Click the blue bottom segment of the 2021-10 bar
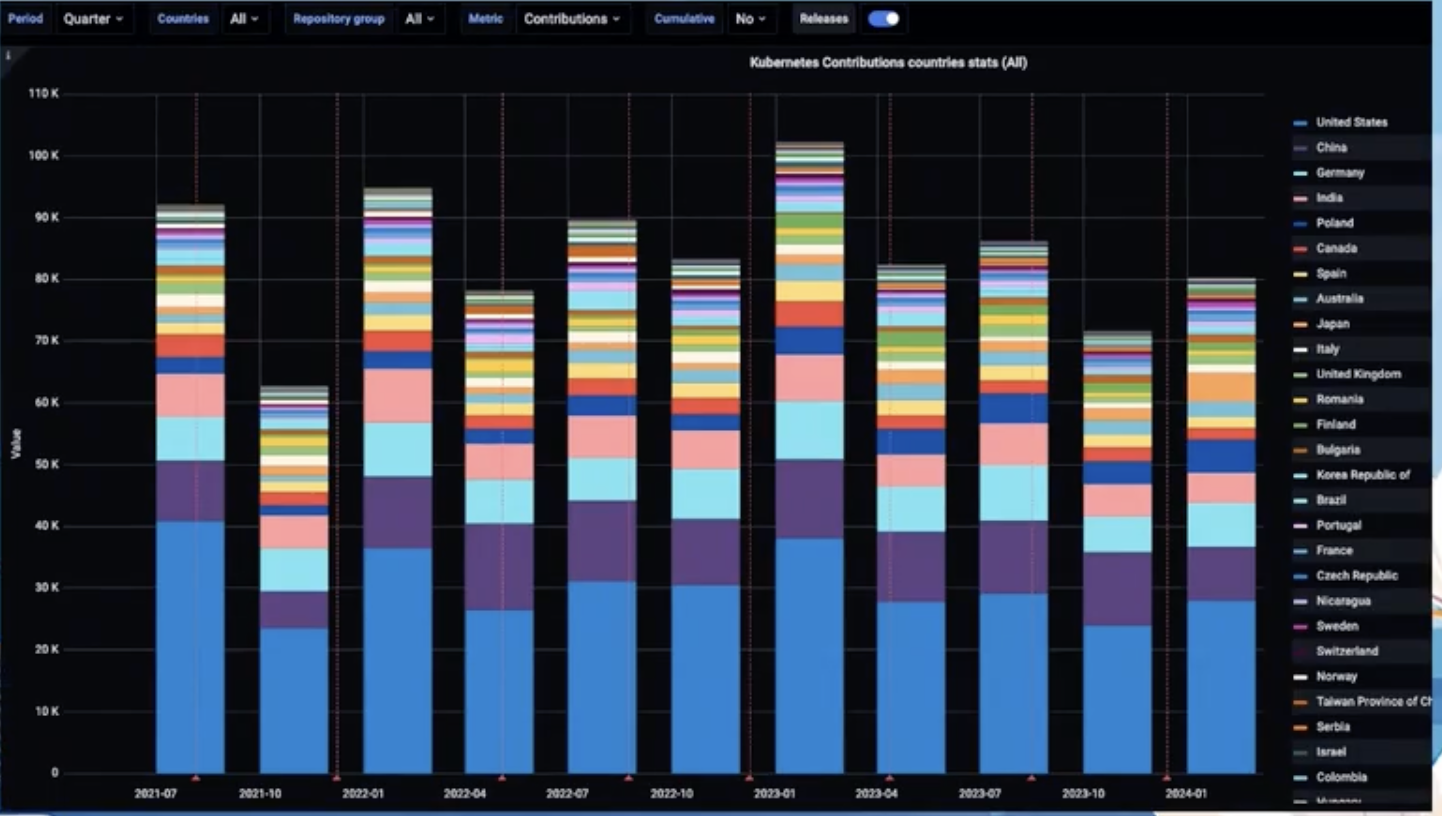 click(294, 700)
